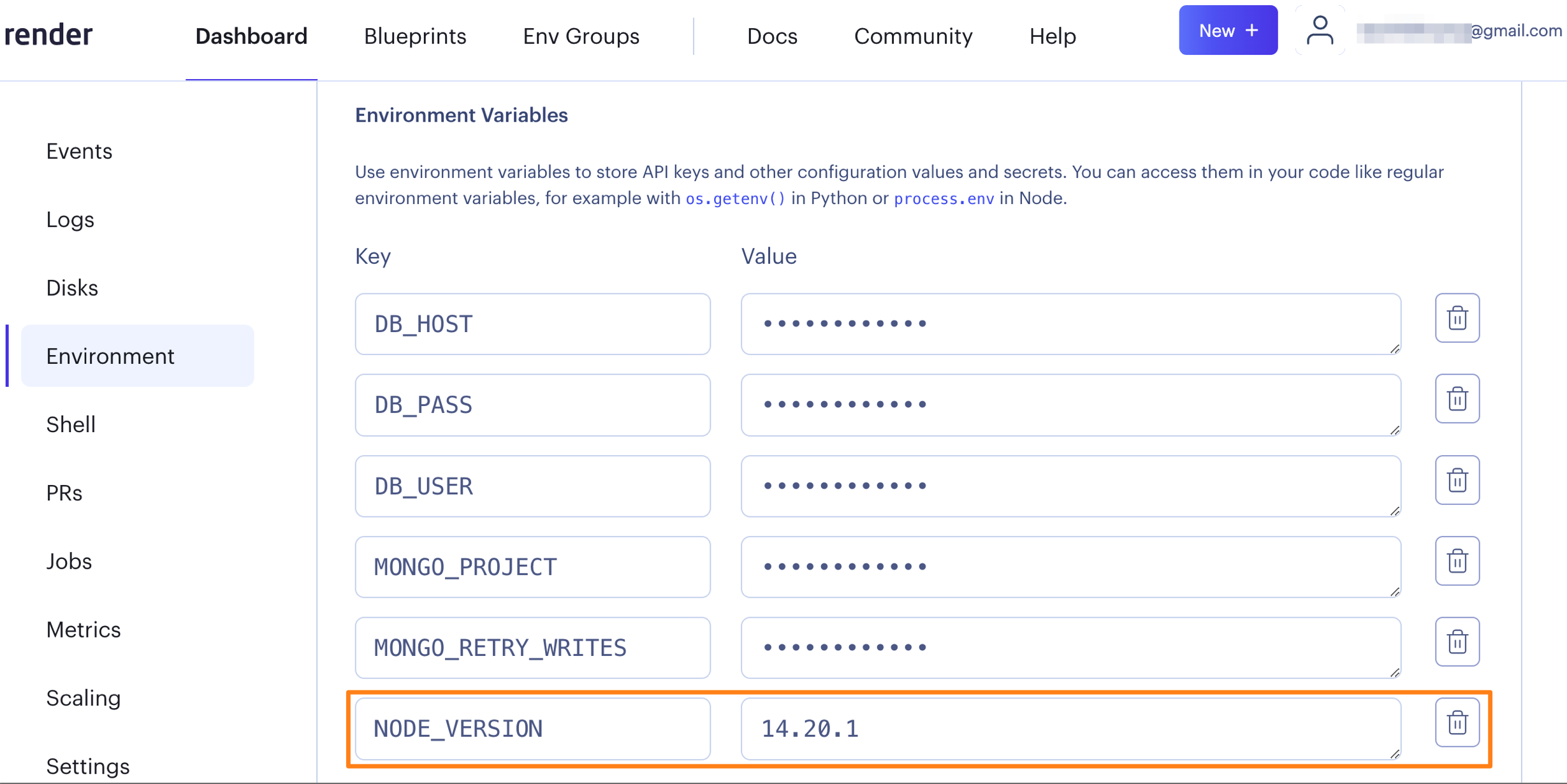Click the DB_HOST key input field
Viewport: 1567px width, 784px height.
click(x=532, y=324)
